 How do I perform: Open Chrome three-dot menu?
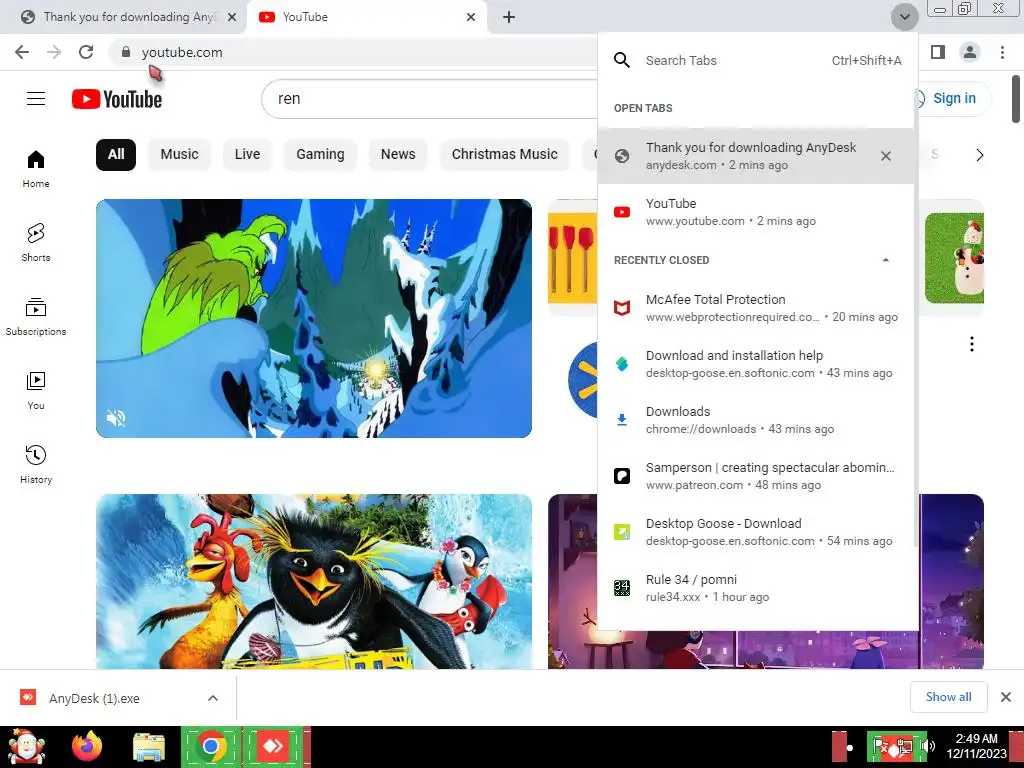1002,52
